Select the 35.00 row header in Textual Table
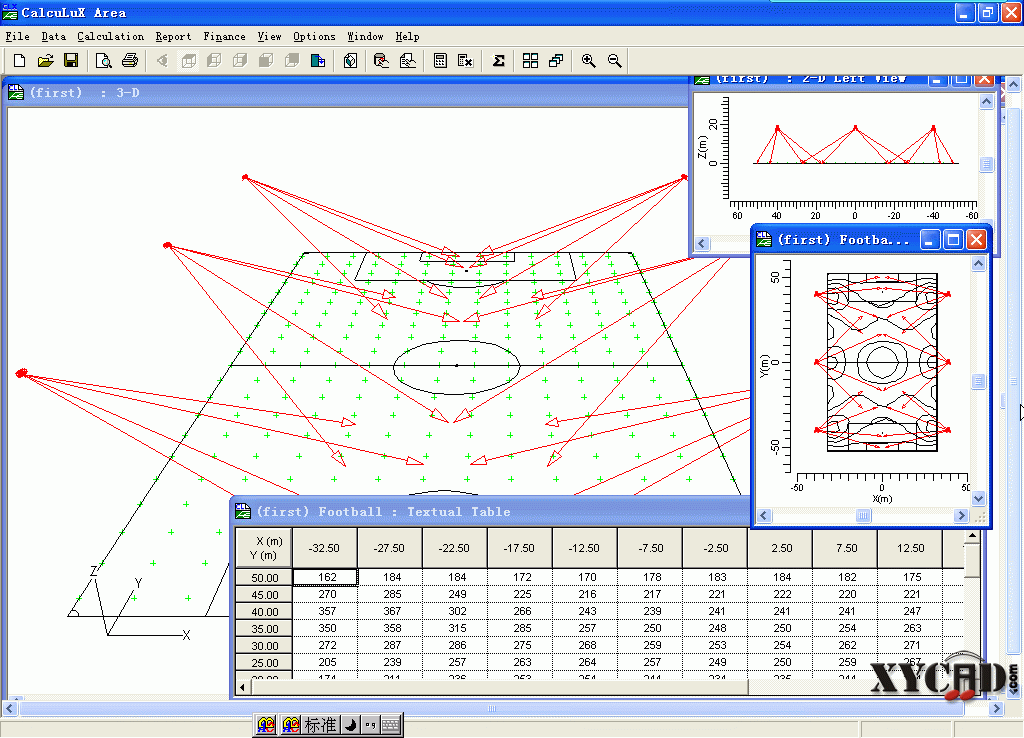This screenshot has width=1024, height=738. [264, 629]
